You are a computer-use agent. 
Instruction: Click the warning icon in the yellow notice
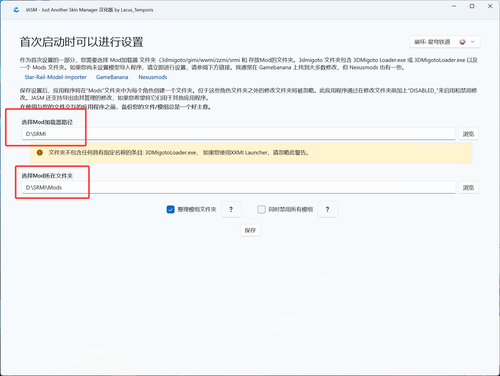tap(40, 153)
